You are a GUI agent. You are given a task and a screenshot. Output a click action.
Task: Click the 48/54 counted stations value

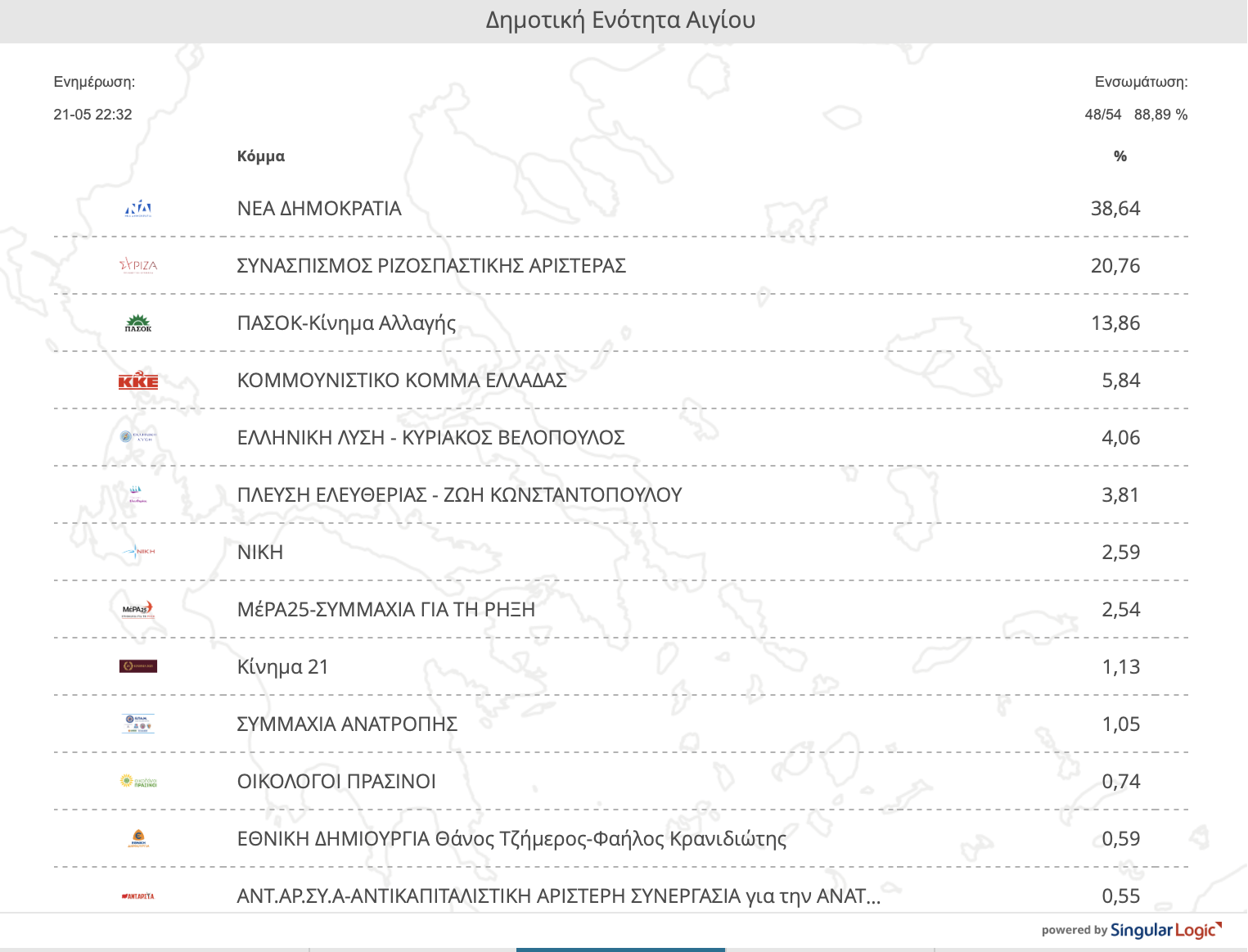tap(1103, 115)
